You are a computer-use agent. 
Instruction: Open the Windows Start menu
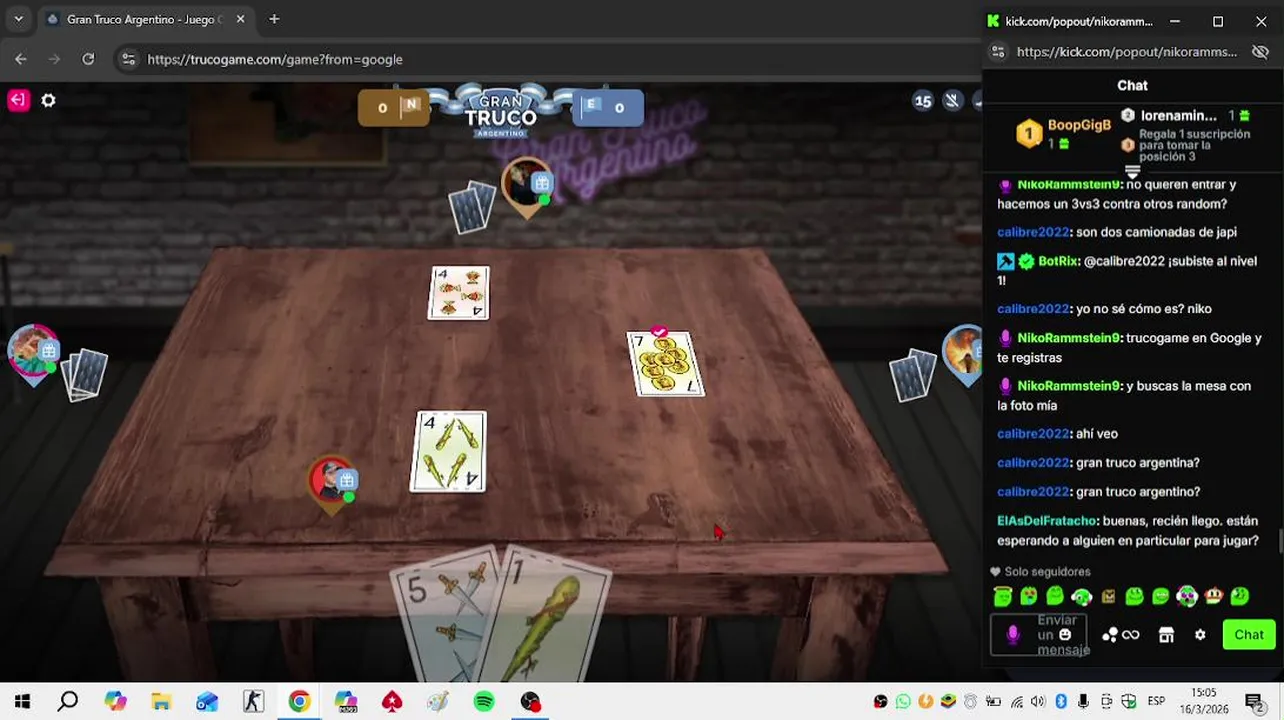tap(22, 701)
